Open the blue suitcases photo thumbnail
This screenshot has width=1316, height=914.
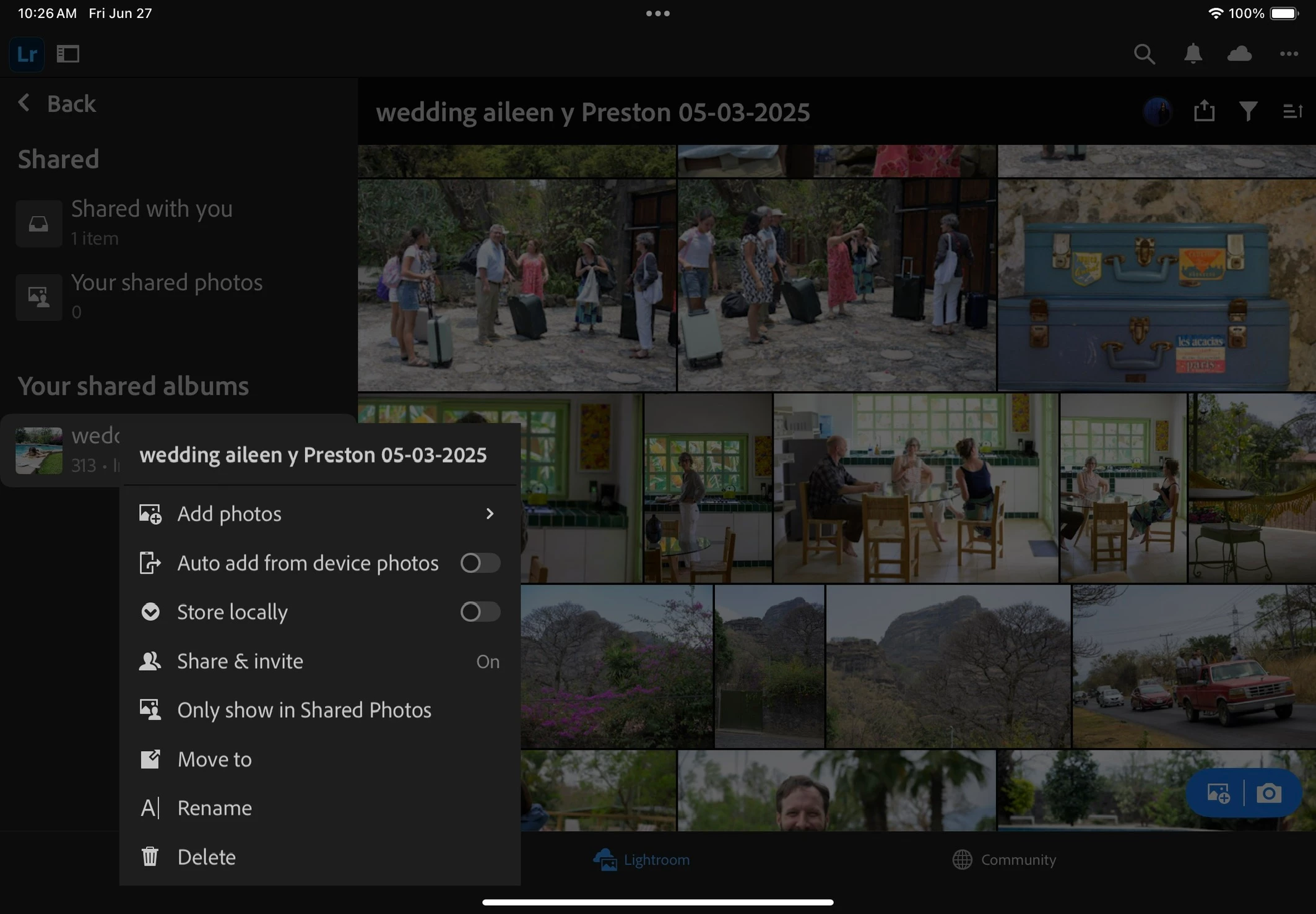(x=1156, y=285)
